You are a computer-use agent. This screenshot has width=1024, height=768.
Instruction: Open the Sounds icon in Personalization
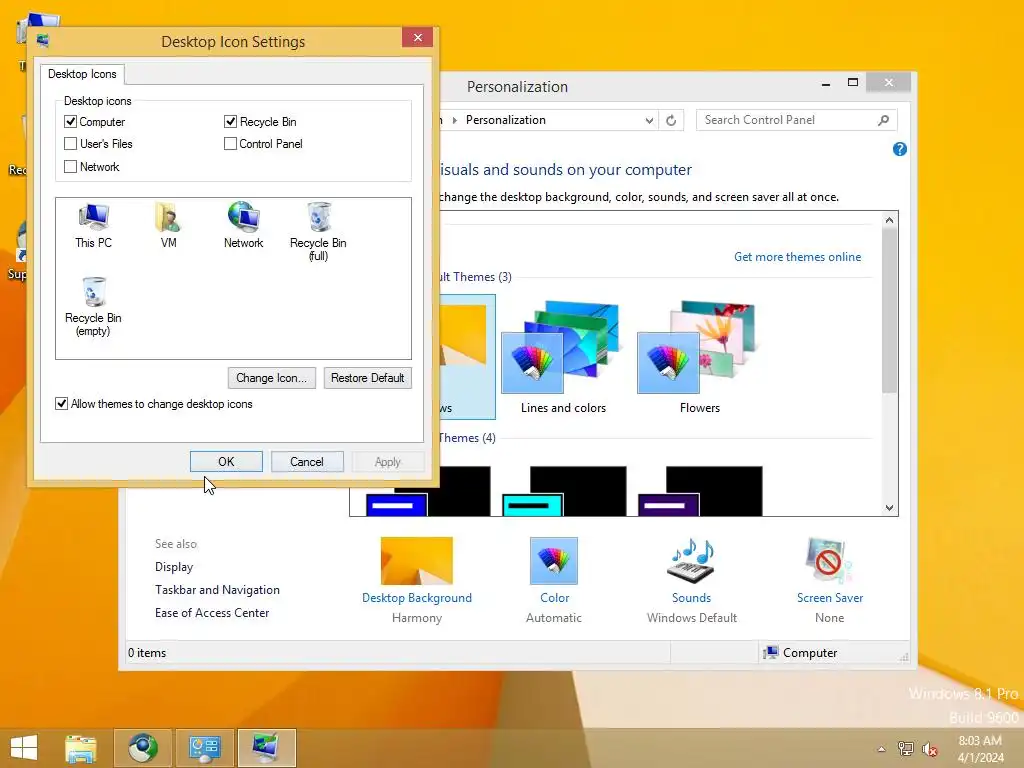(x=692, y=561)
